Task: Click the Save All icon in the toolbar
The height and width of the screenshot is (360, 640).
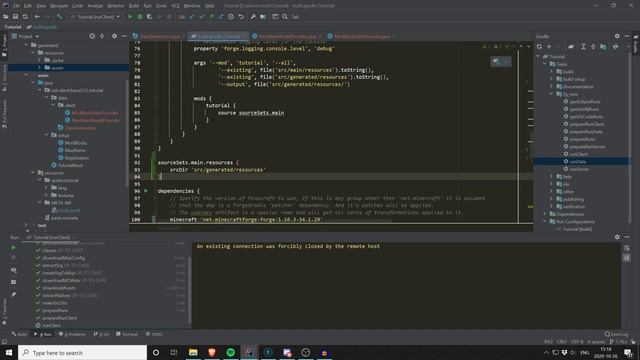Action: coord(16,17)
